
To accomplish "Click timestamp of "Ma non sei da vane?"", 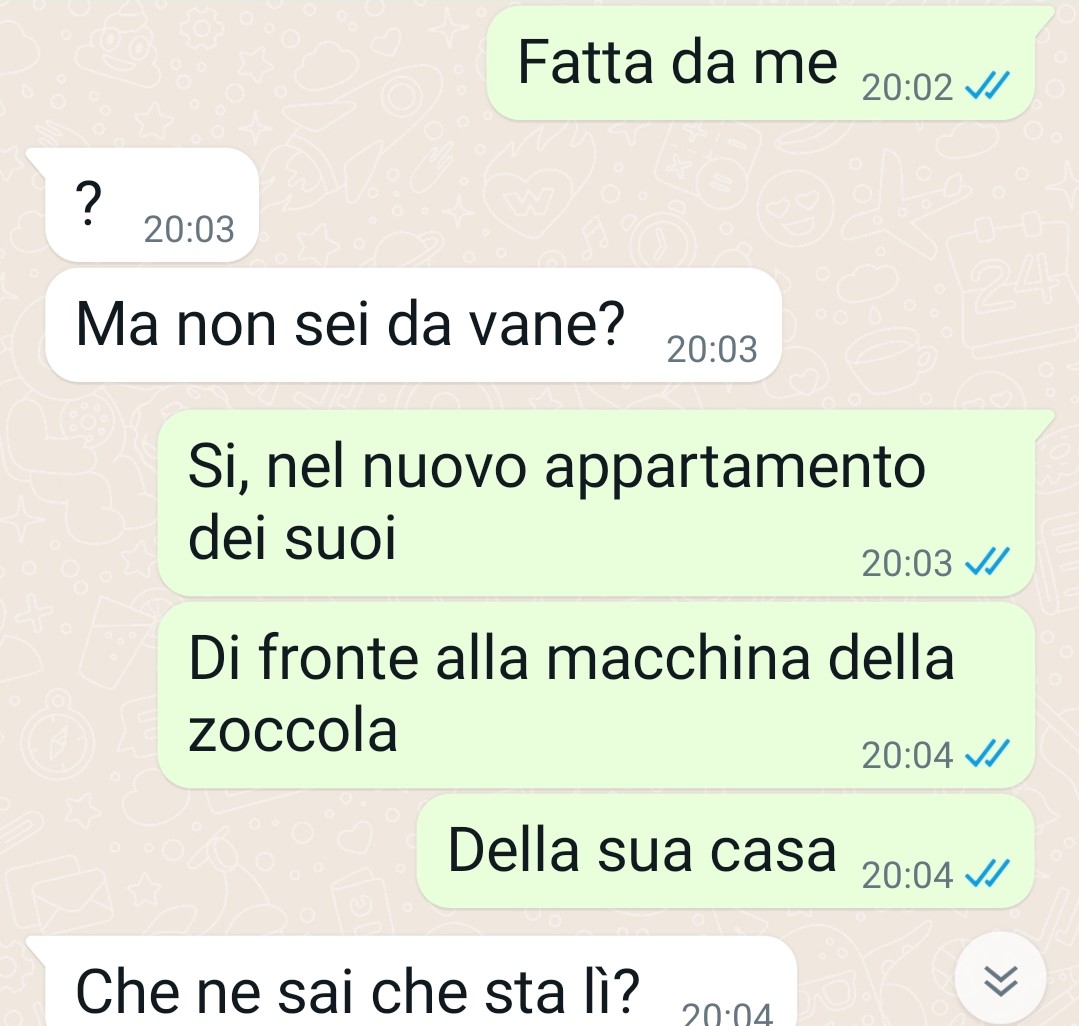I will [712, 349].
